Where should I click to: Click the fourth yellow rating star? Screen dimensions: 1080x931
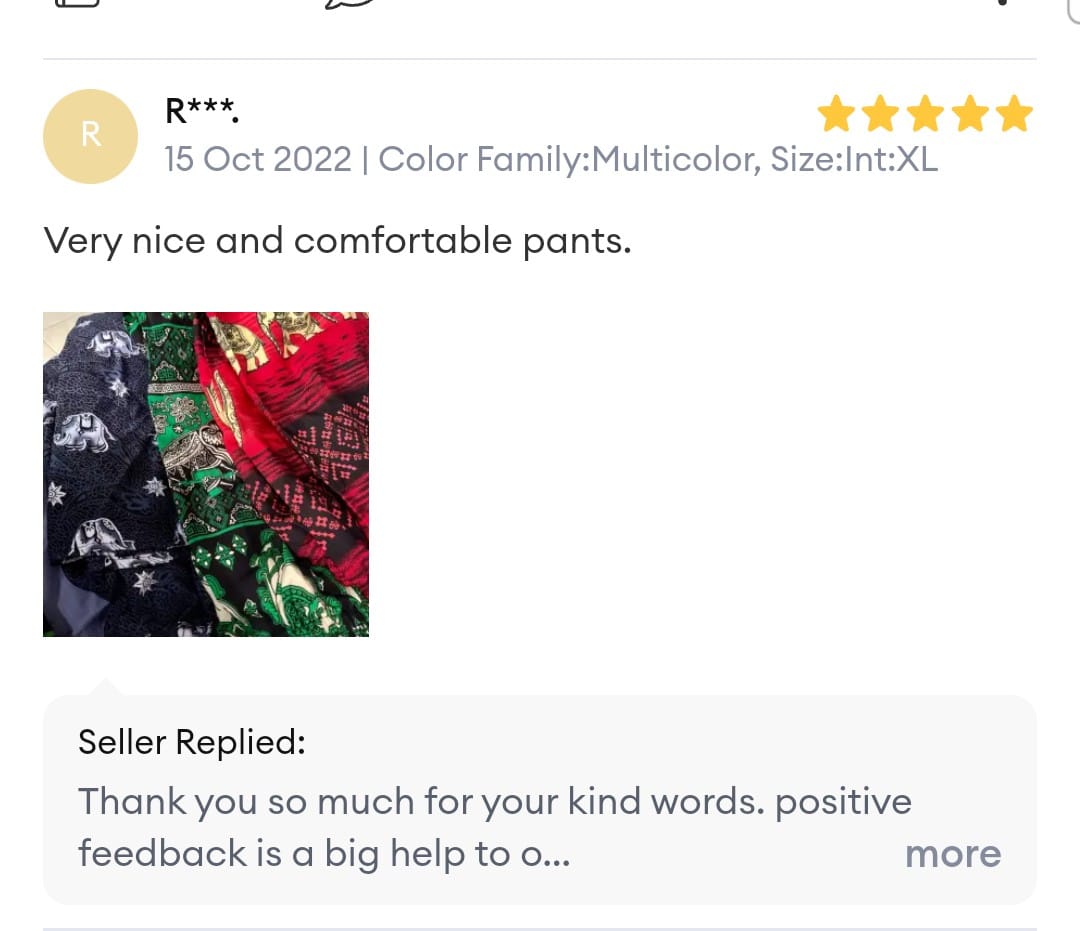tap(970, 115)
